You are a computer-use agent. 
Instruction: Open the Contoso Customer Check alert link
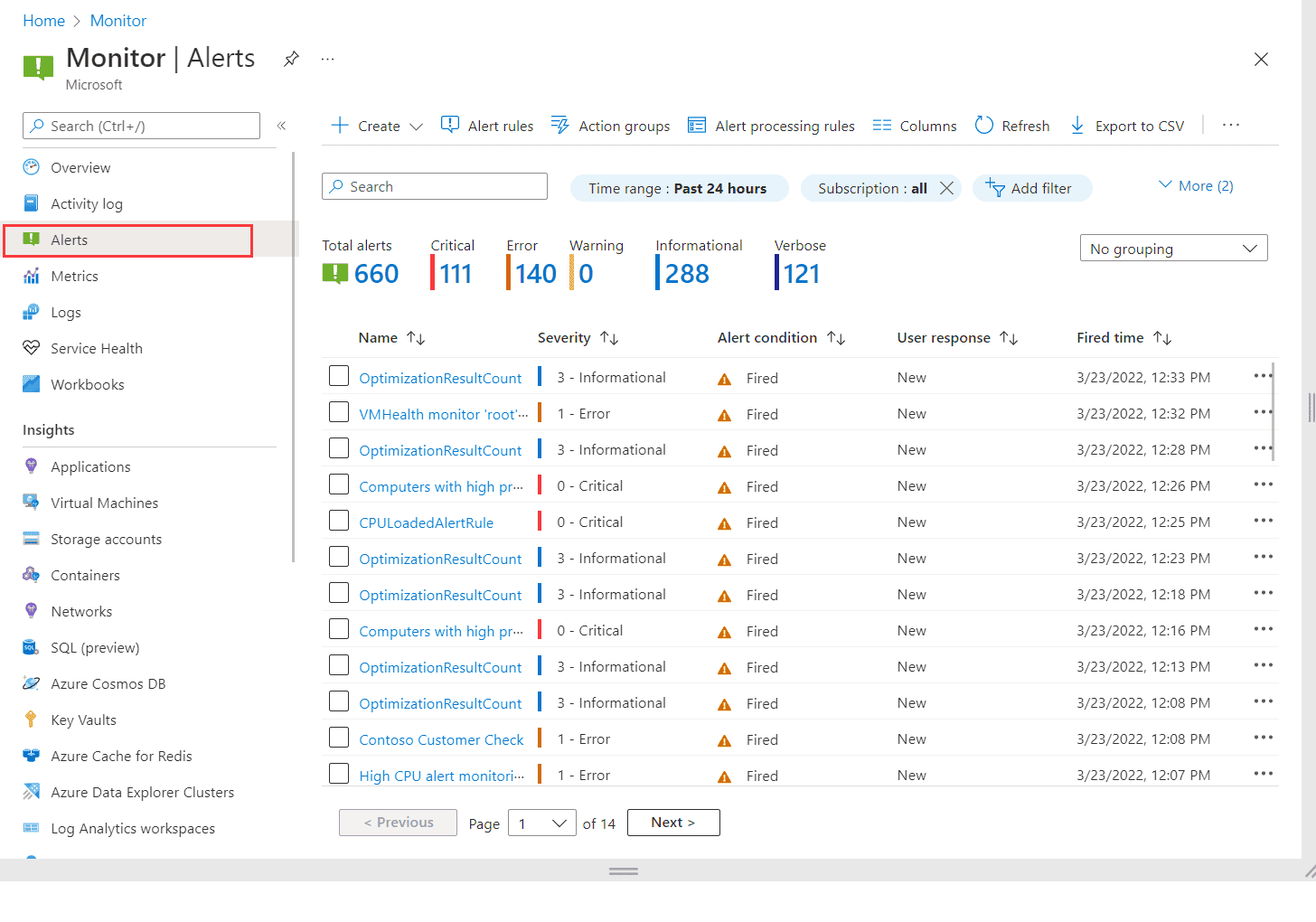coord(441,739)
